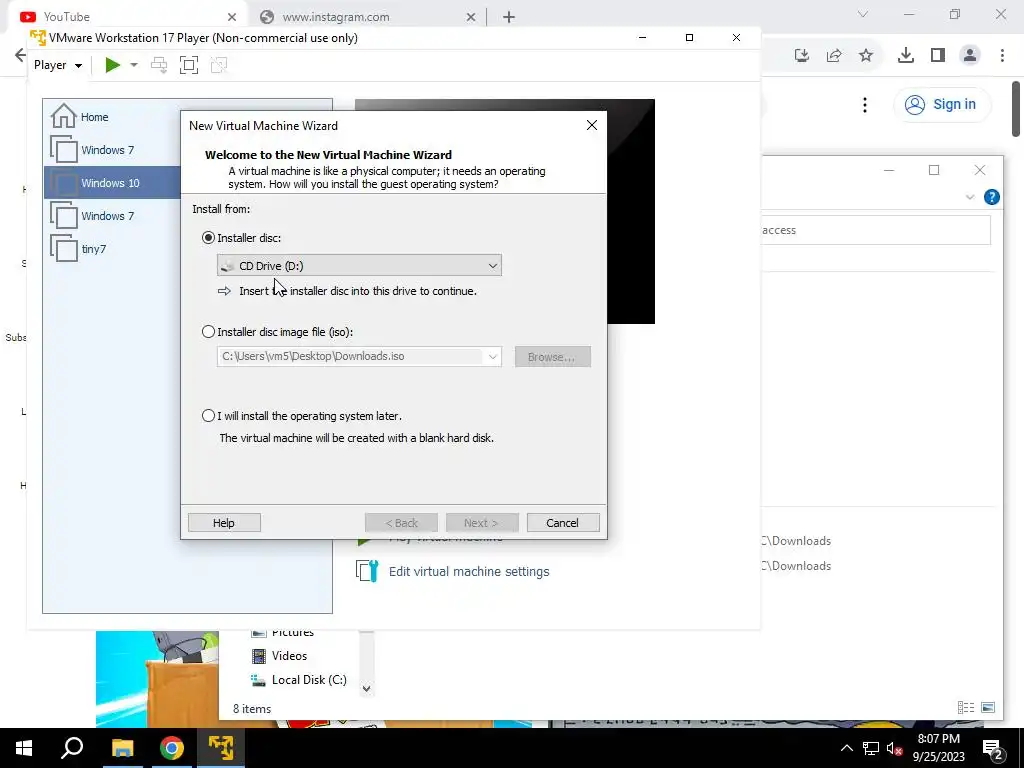Click Chrome install app icon in address bar

(x=802, y=56)
